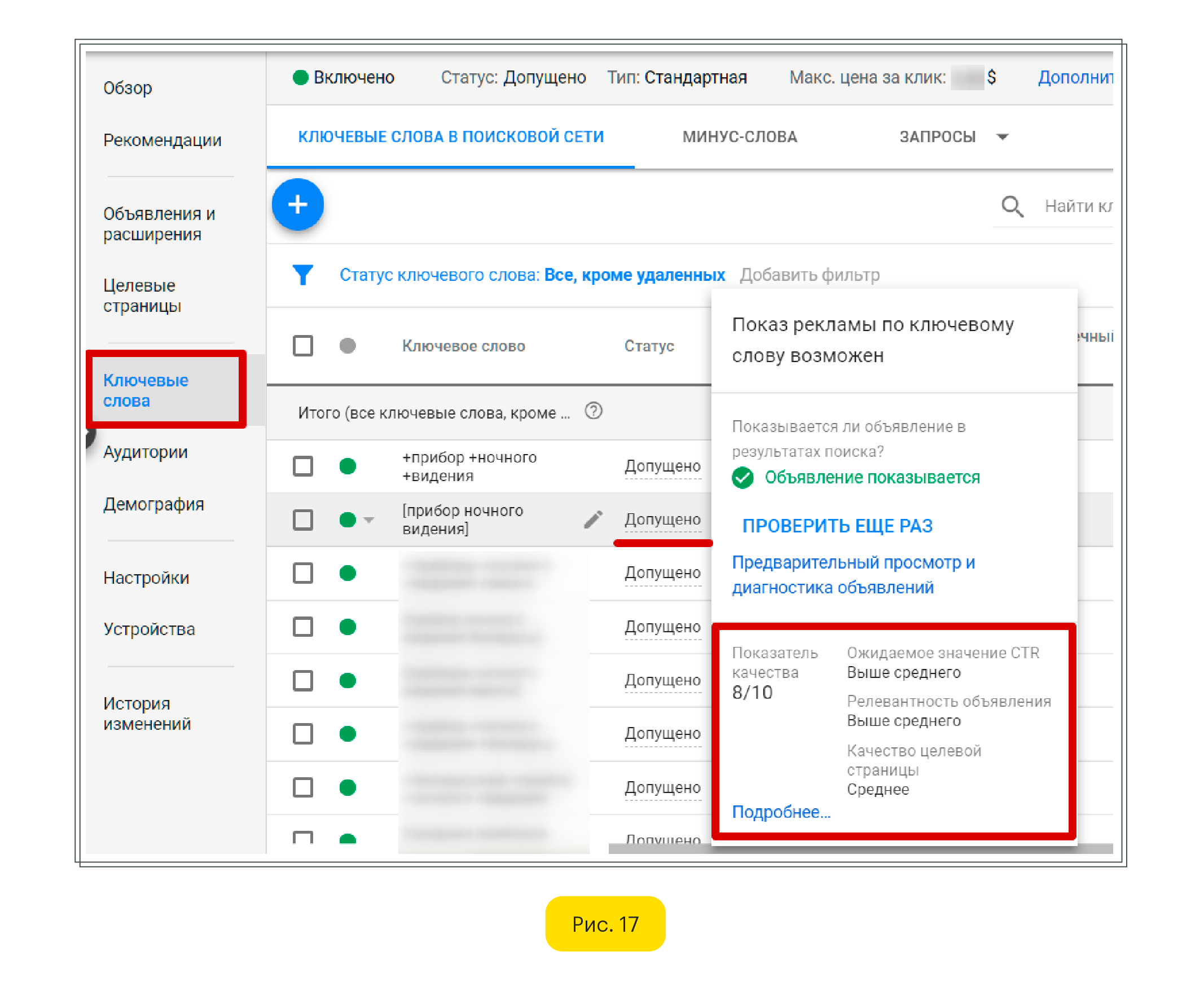Screen dimensions: 1204x991
Task: Open Демография in the sidebar
Action: [x=153, y=504]
